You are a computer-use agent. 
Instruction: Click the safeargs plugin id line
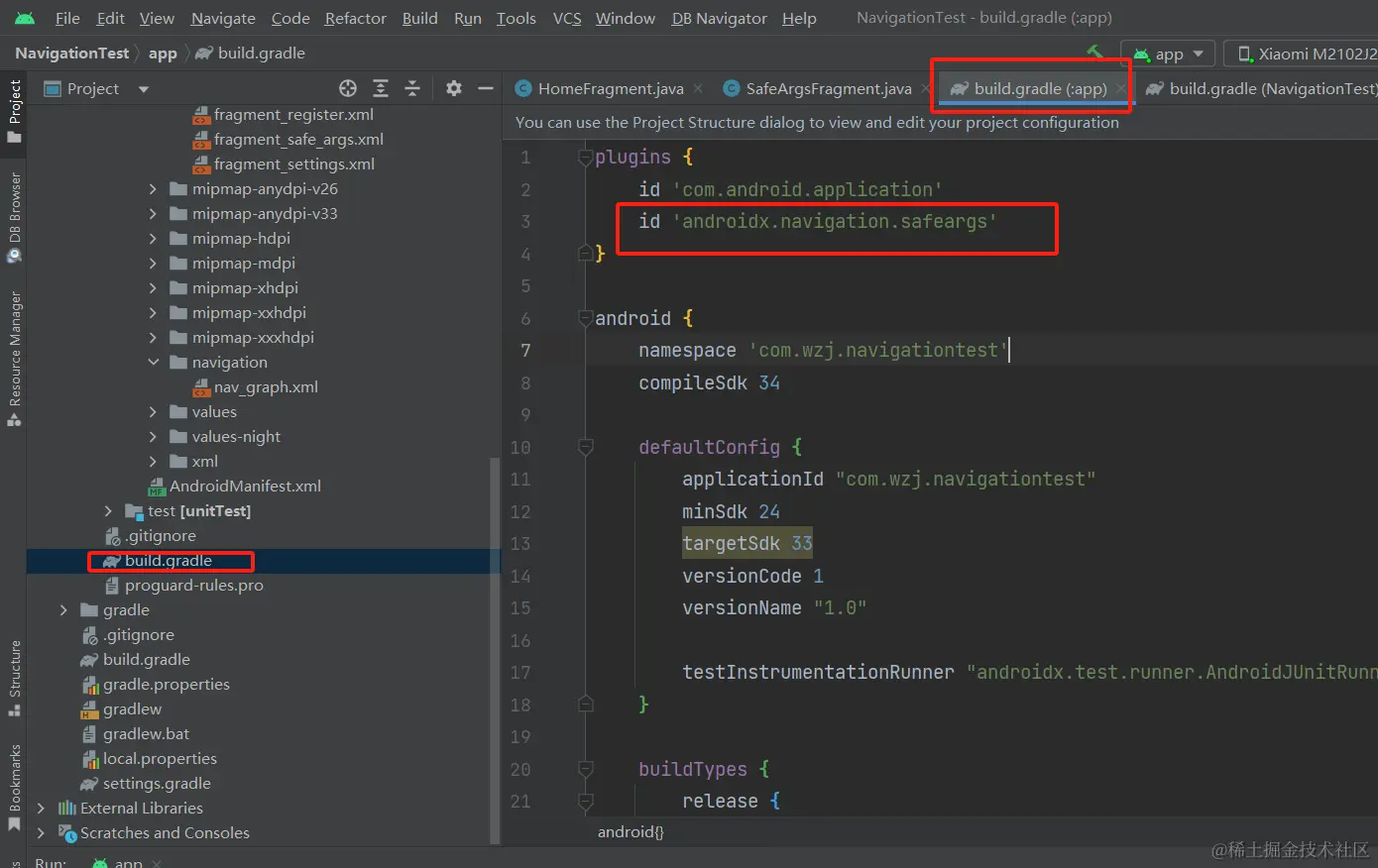[818, 221]
